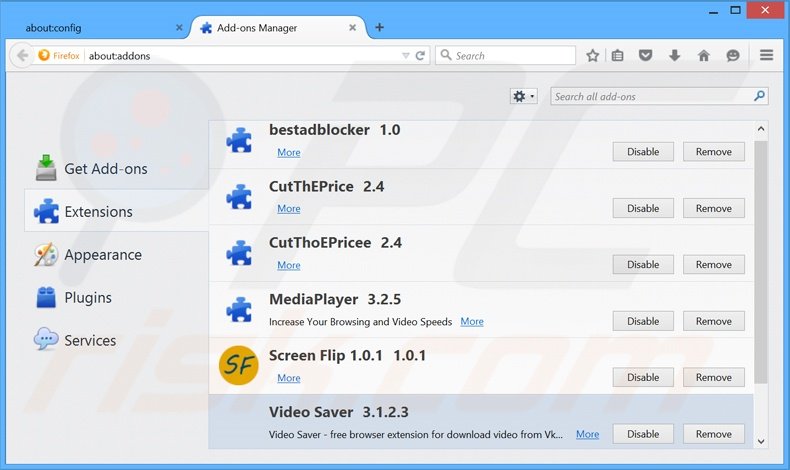
Task: Open More link for CutThoEPricee
Action: [x=289, y=265]
